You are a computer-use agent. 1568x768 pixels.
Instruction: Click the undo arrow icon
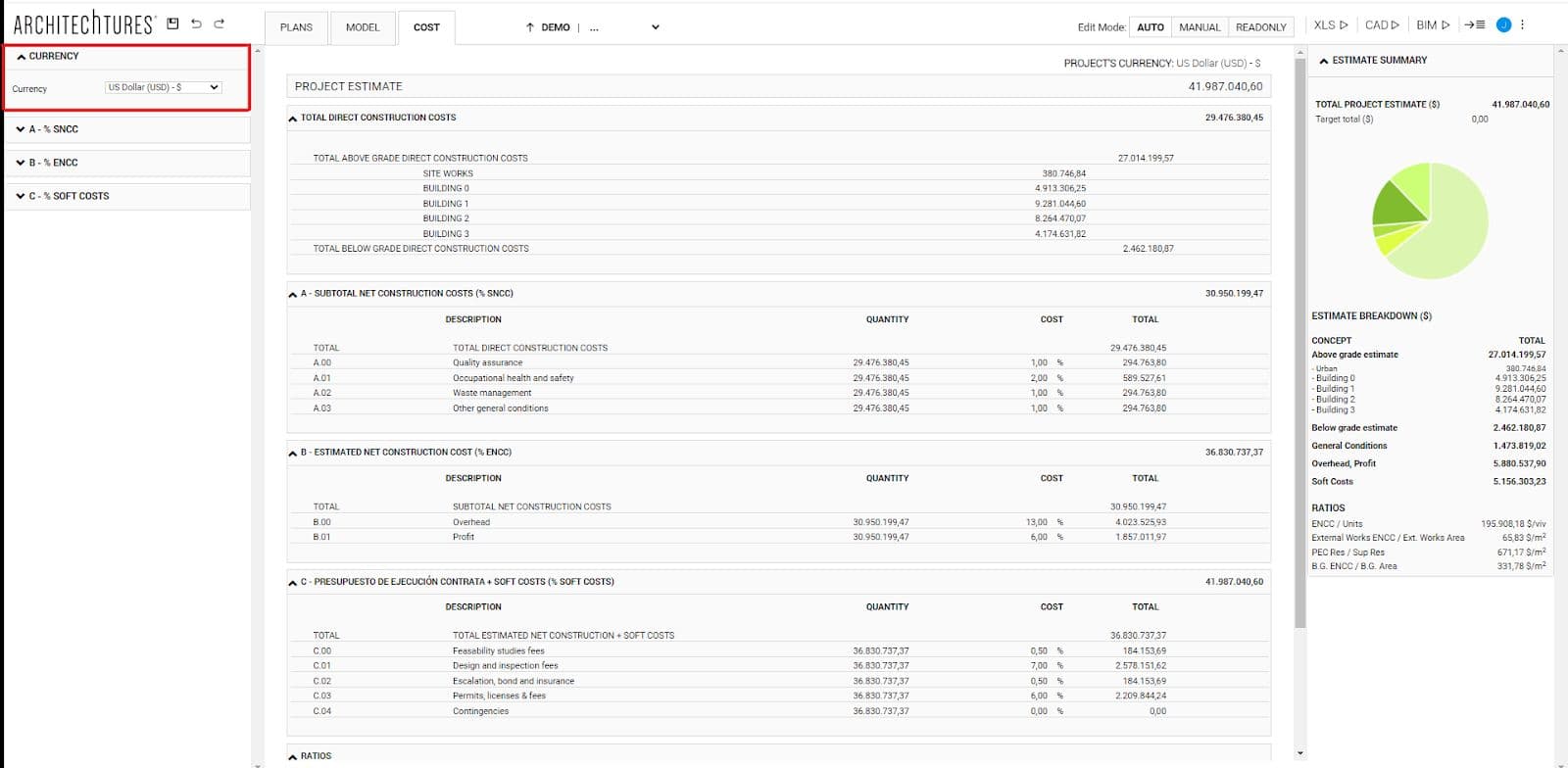click(196, 24)
